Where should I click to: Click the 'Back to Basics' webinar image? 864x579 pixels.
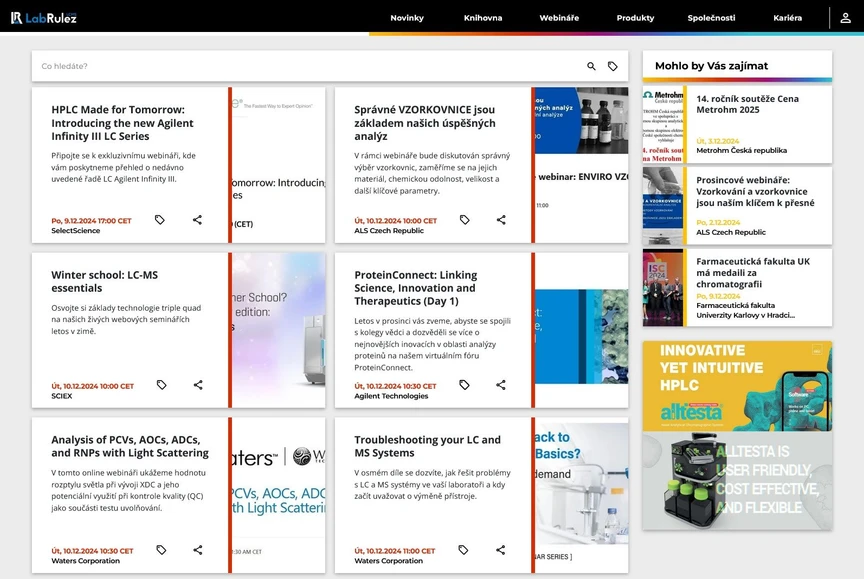(582, 495)
